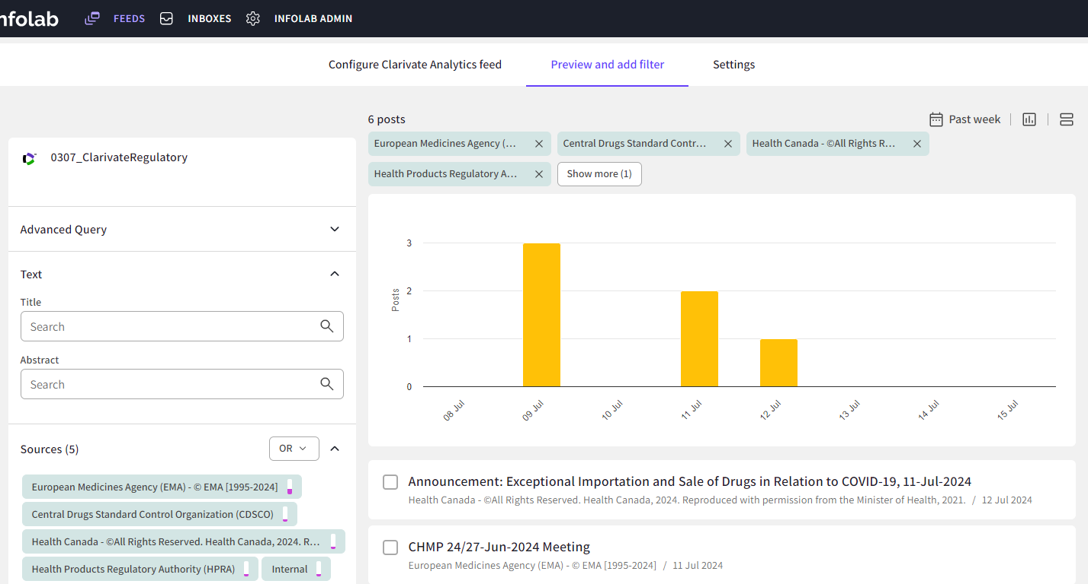This screenshot has width=1088, height=584.
Task: Toggle the bar chart view icon
Action: point(1029,119)
